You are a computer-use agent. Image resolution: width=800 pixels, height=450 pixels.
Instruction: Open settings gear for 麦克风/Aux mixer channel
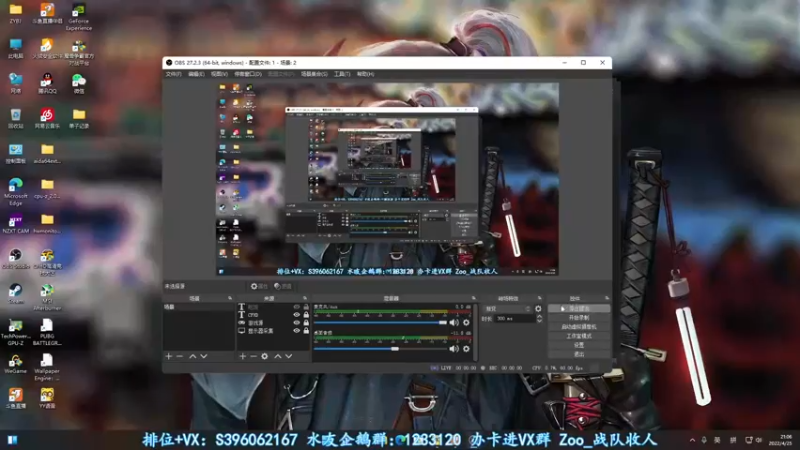pos(466,322)
